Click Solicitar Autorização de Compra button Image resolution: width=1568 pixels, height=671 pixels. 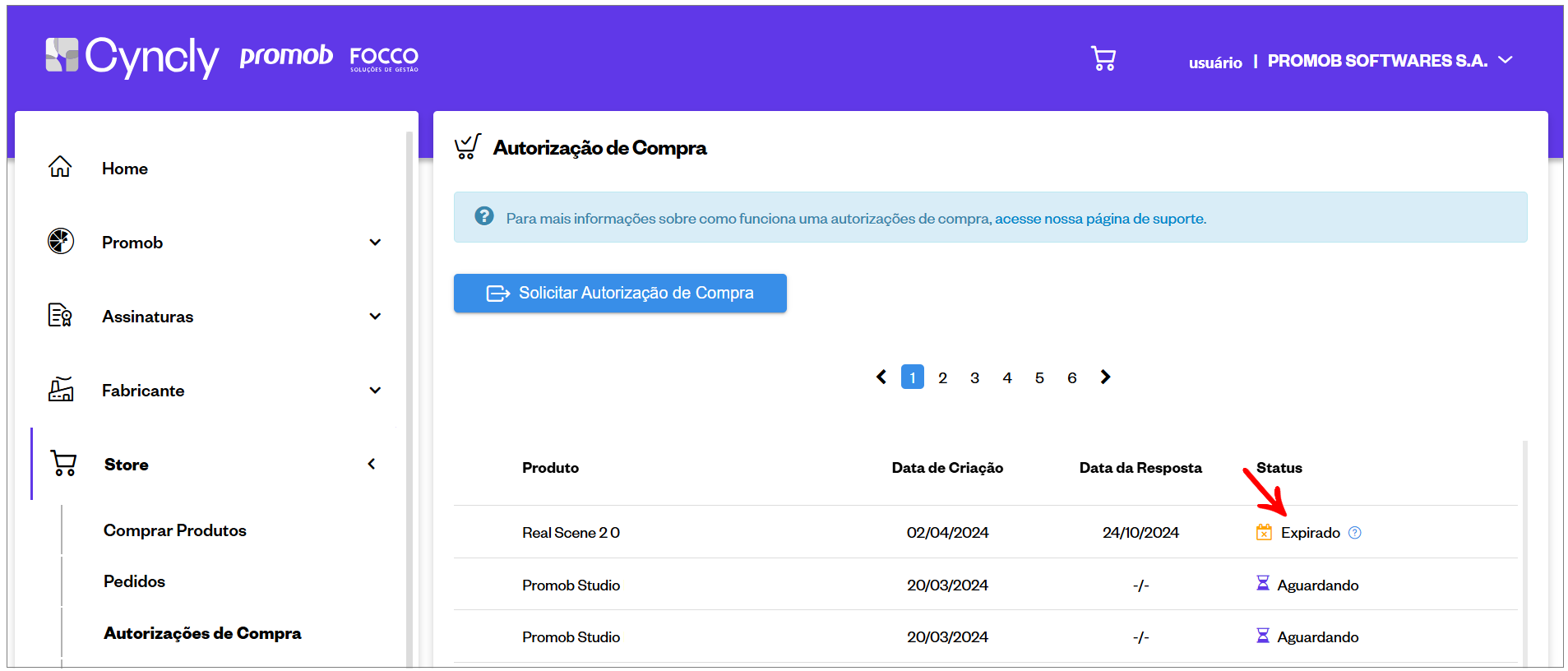[620, 293]
